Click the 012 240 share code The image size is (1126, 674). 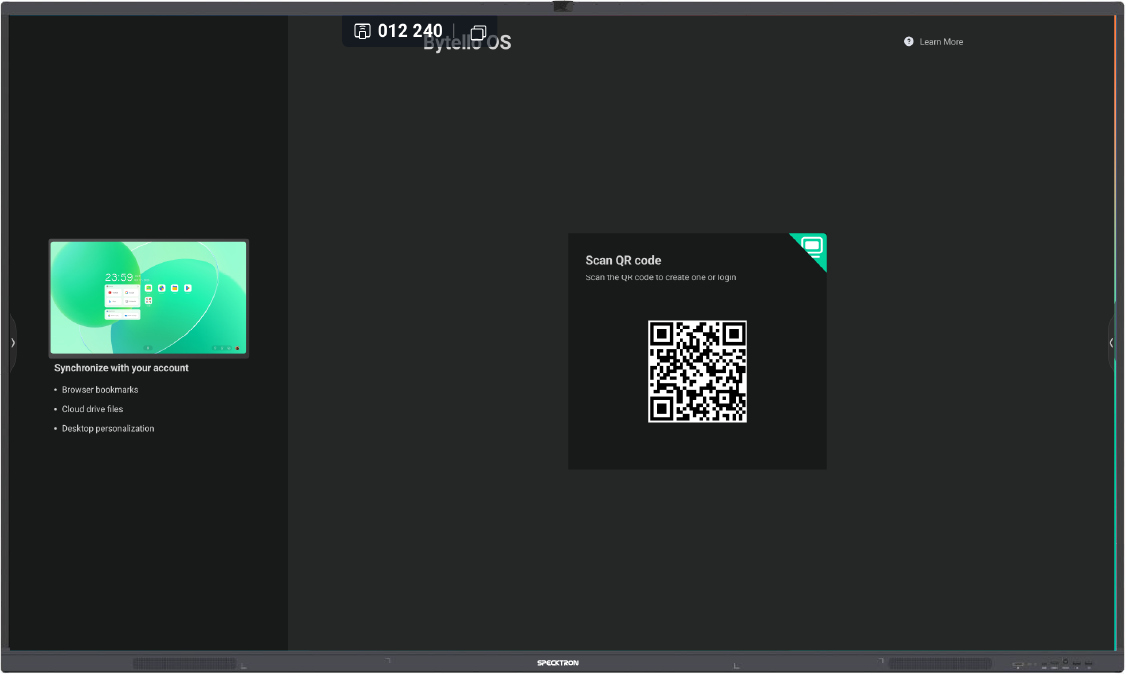(x=410, y=31)
